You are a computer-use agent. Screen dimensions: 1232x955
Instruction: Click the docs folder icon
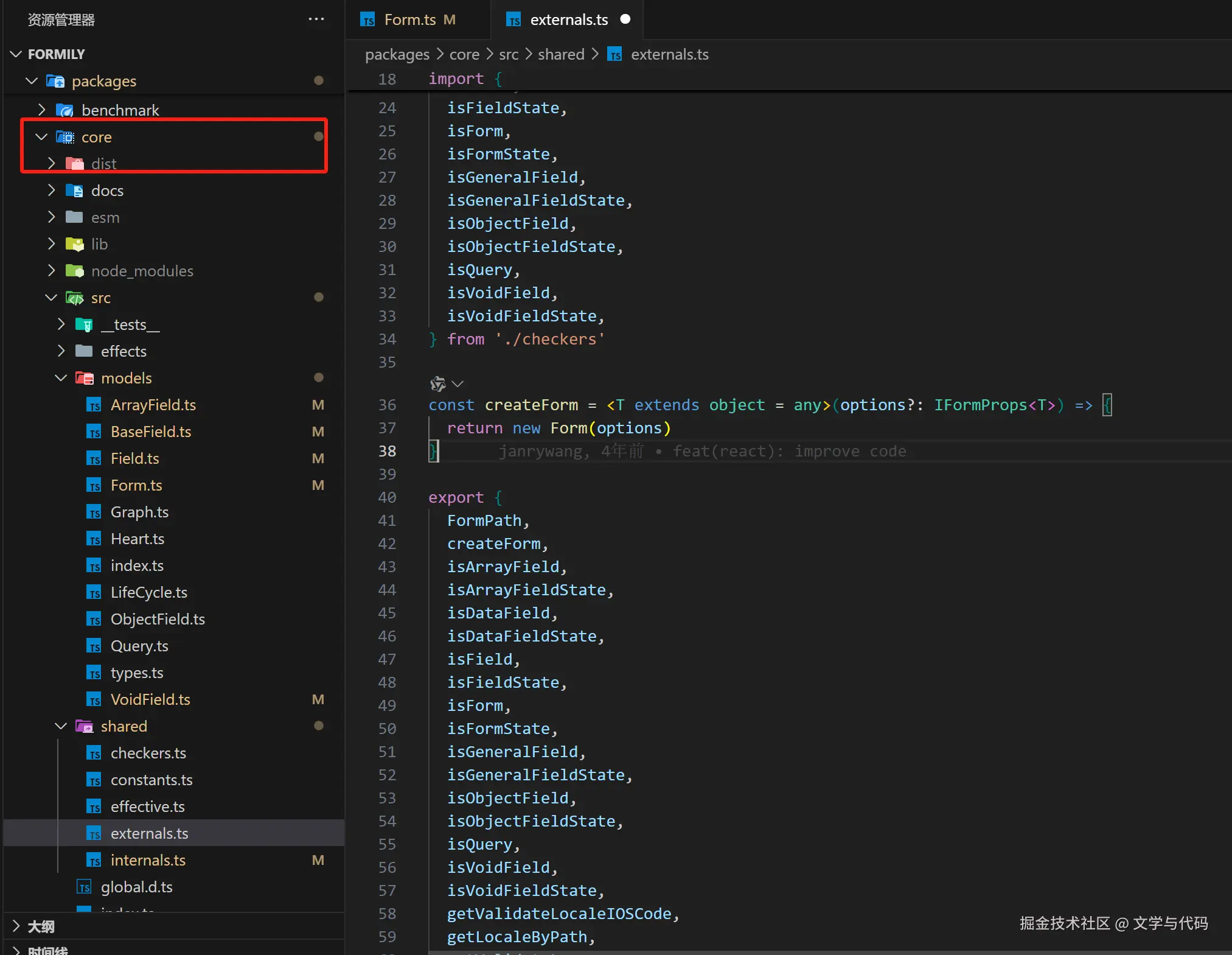pyautogui.click(x=74, y=191)
